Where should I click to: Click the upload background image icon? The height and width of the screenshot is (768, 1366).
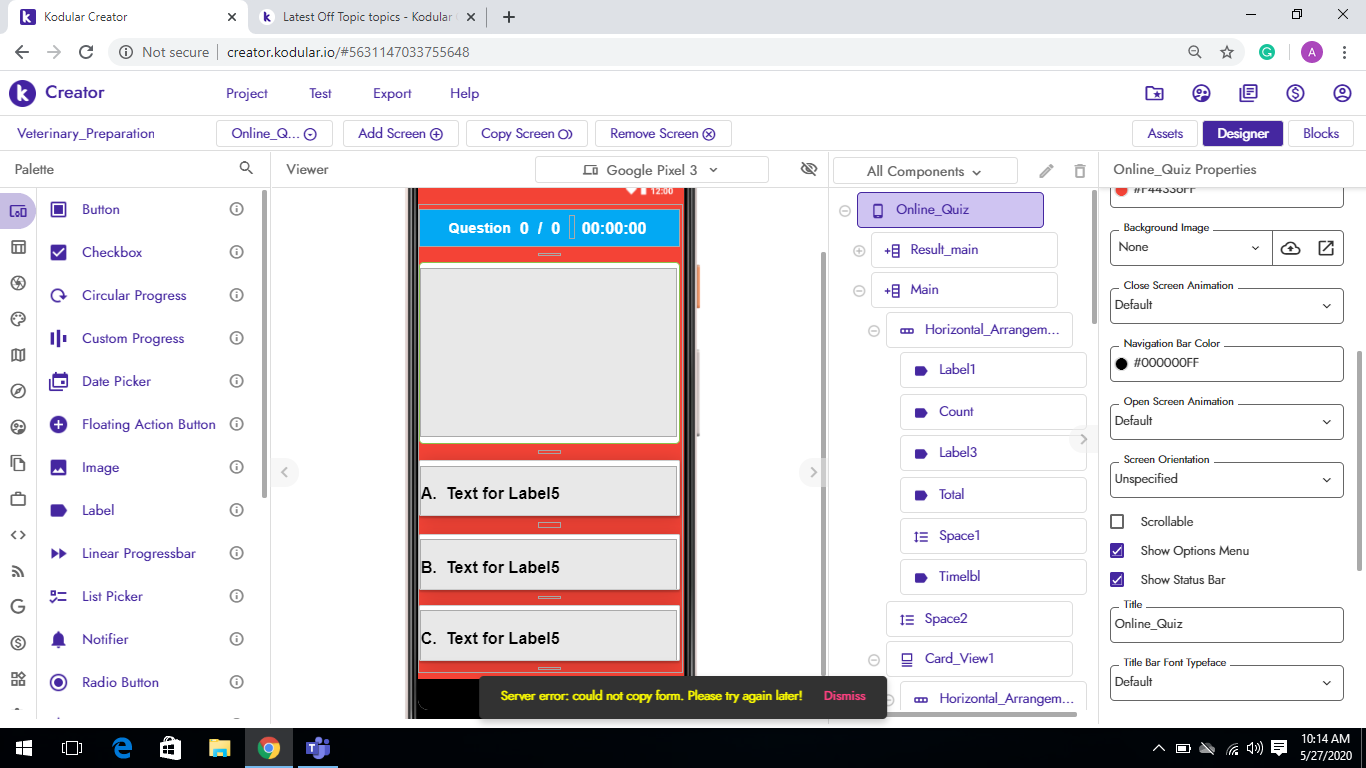coord(1290,248)
